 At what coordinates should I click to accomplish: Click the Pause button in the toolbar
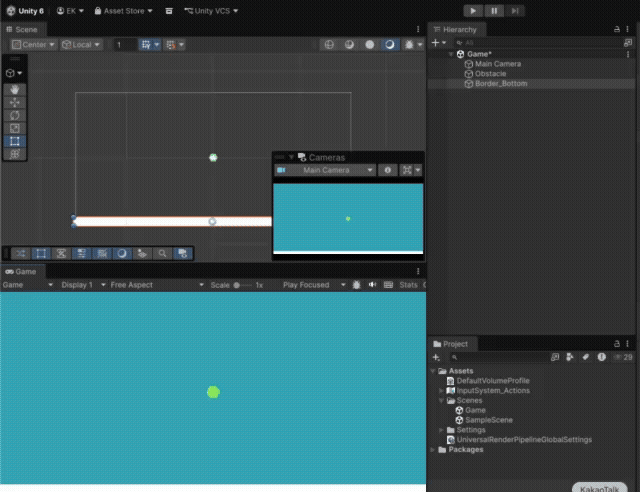point(494,11)
